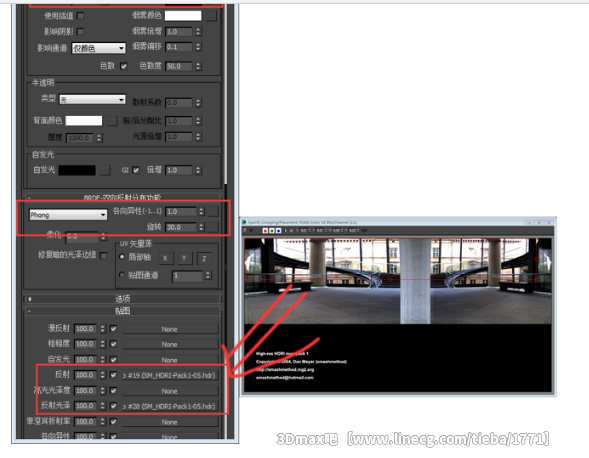The height and width of the screenshot is (458, 589).
Task: Click the save icon in cropping toolbar
Action: pos(245,231)
